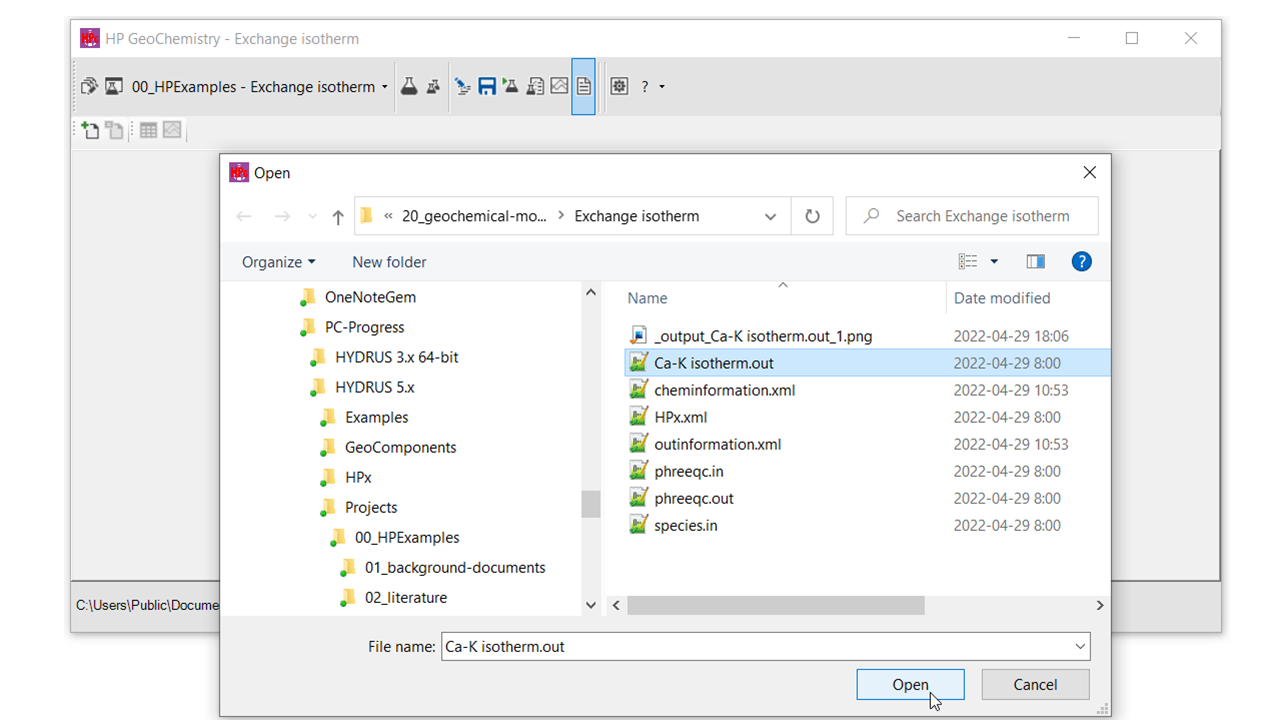Click the Cancel button
1280x720 pixels.
click(x=1035, y=685)
